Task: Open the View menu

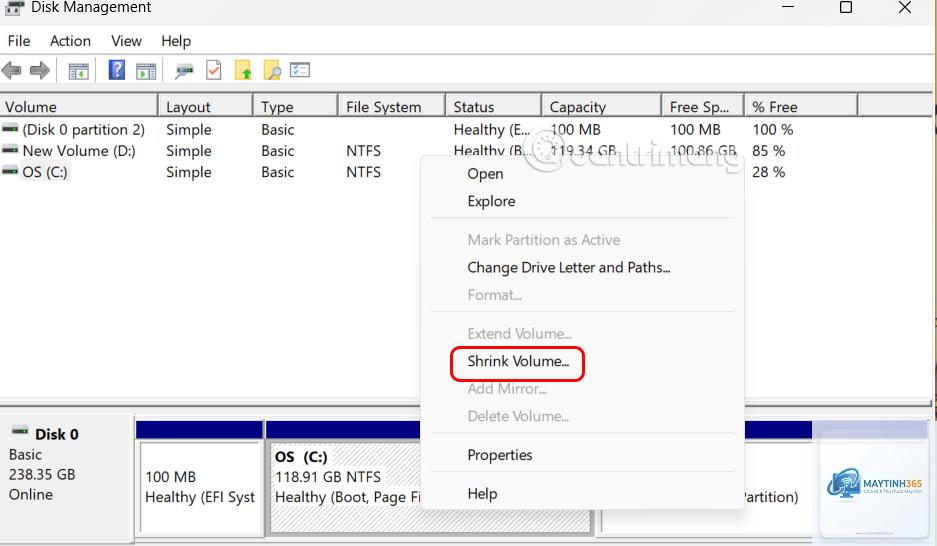Action: pos(126,41)
